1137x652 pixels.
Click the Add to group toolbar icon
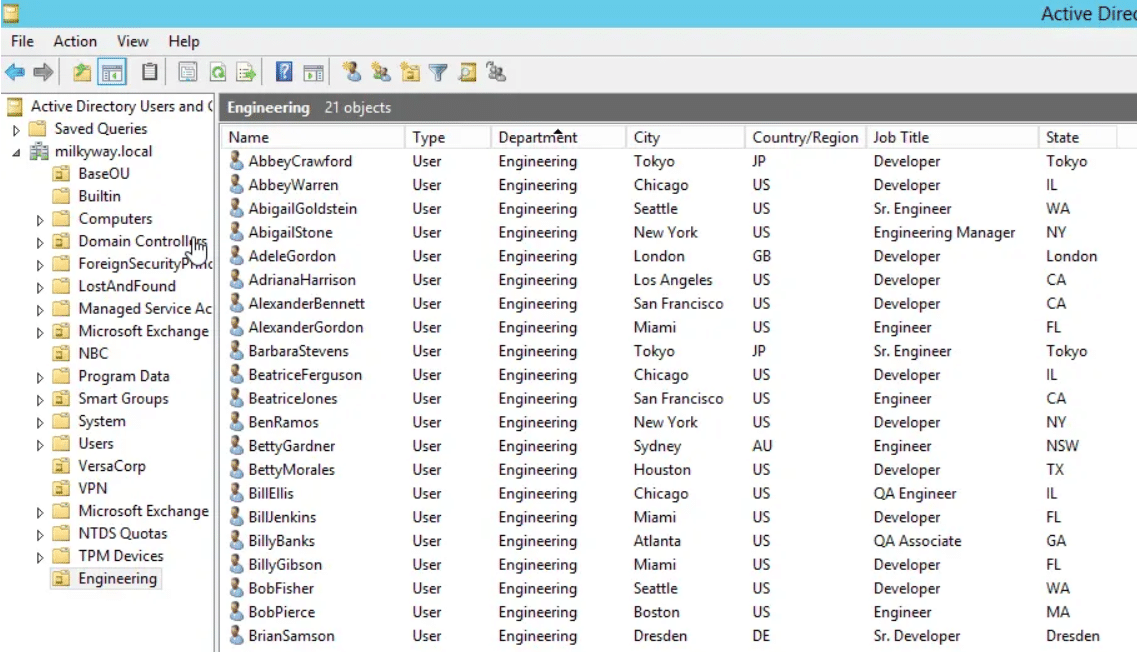496,72
